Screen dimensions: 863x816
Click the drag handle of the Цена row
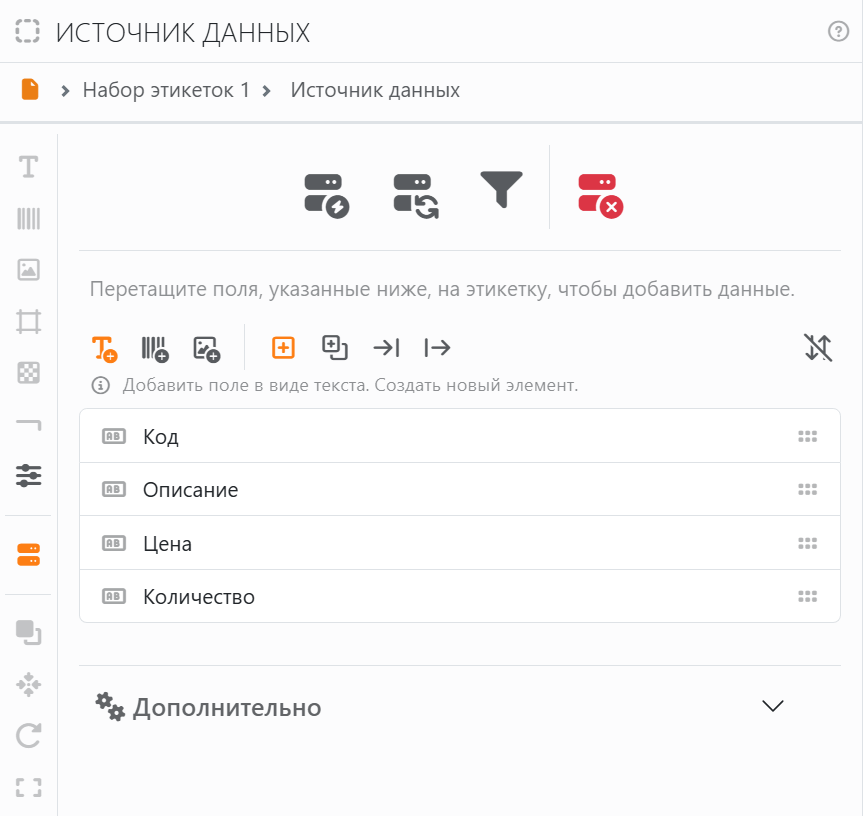coord(807,544)
